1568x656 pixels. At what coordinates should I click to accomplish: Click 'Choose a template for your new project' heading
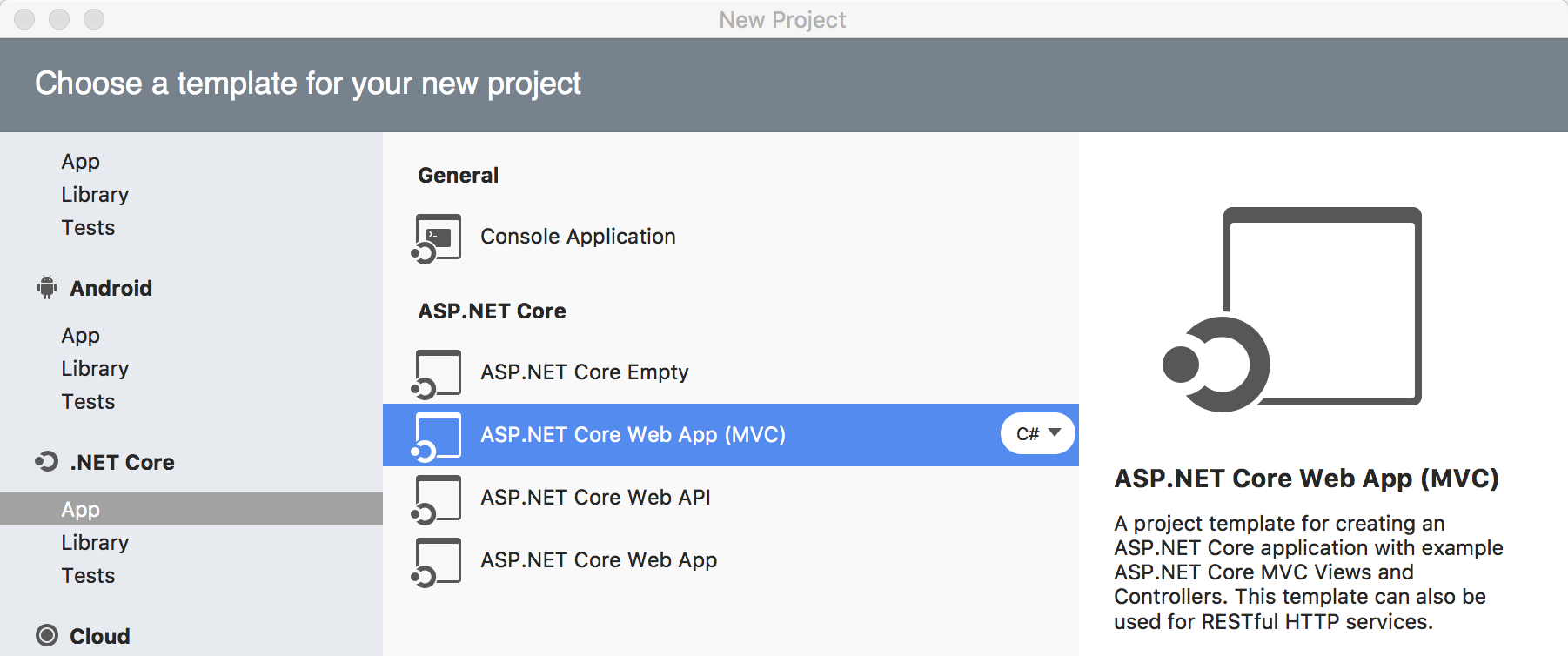pyautogui.click(x=308, y=84)
